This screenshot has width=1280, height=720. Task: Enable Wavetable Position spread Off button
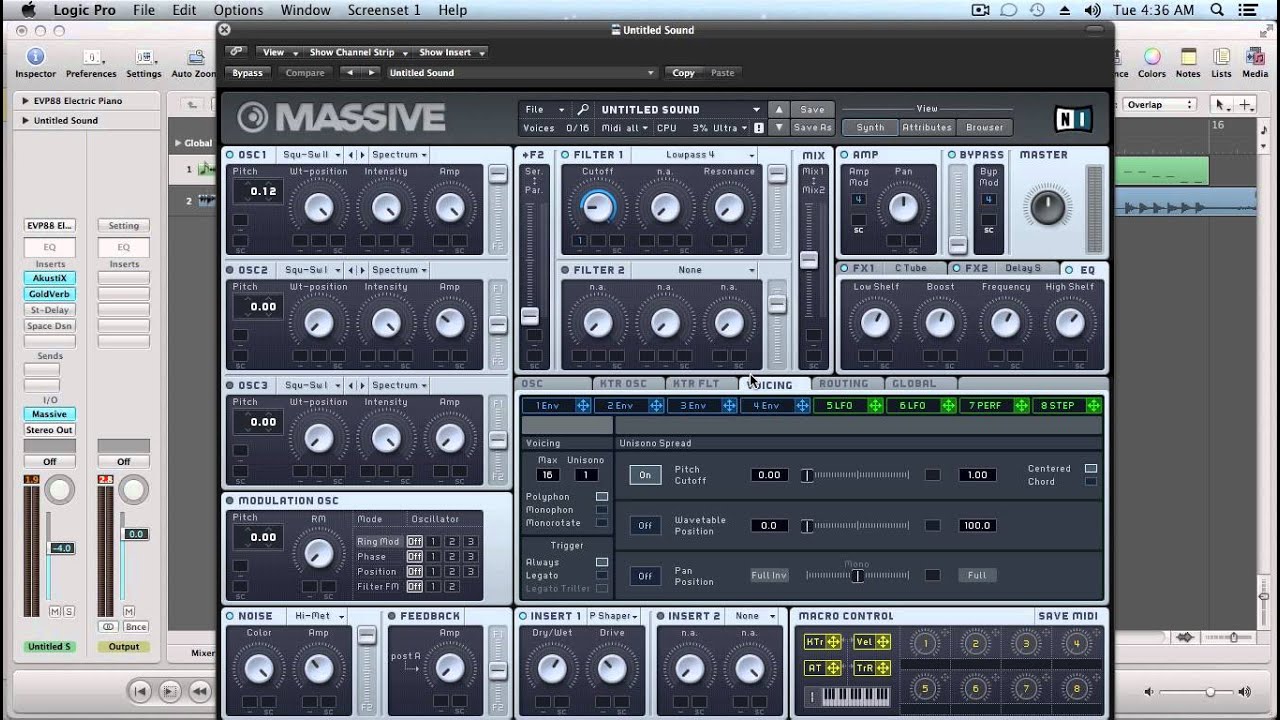pos(645,525)
